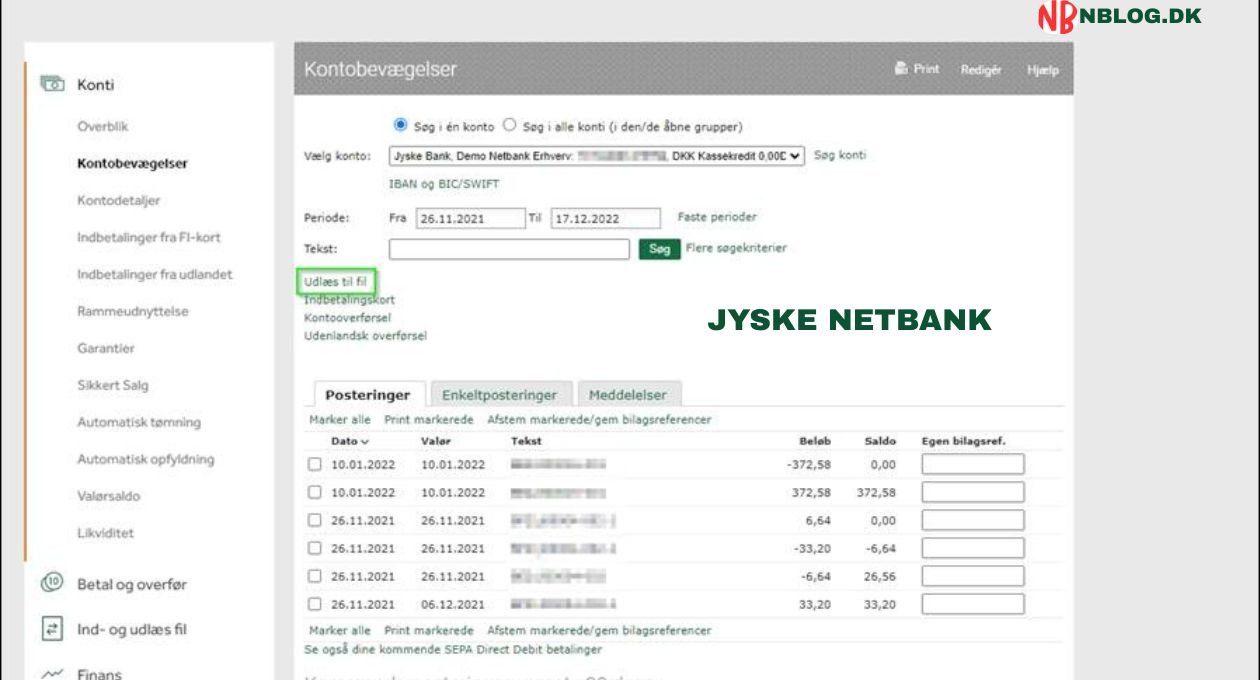
Task: Click top 'Marker alle' link above table
Action: (x=340, y=420)
